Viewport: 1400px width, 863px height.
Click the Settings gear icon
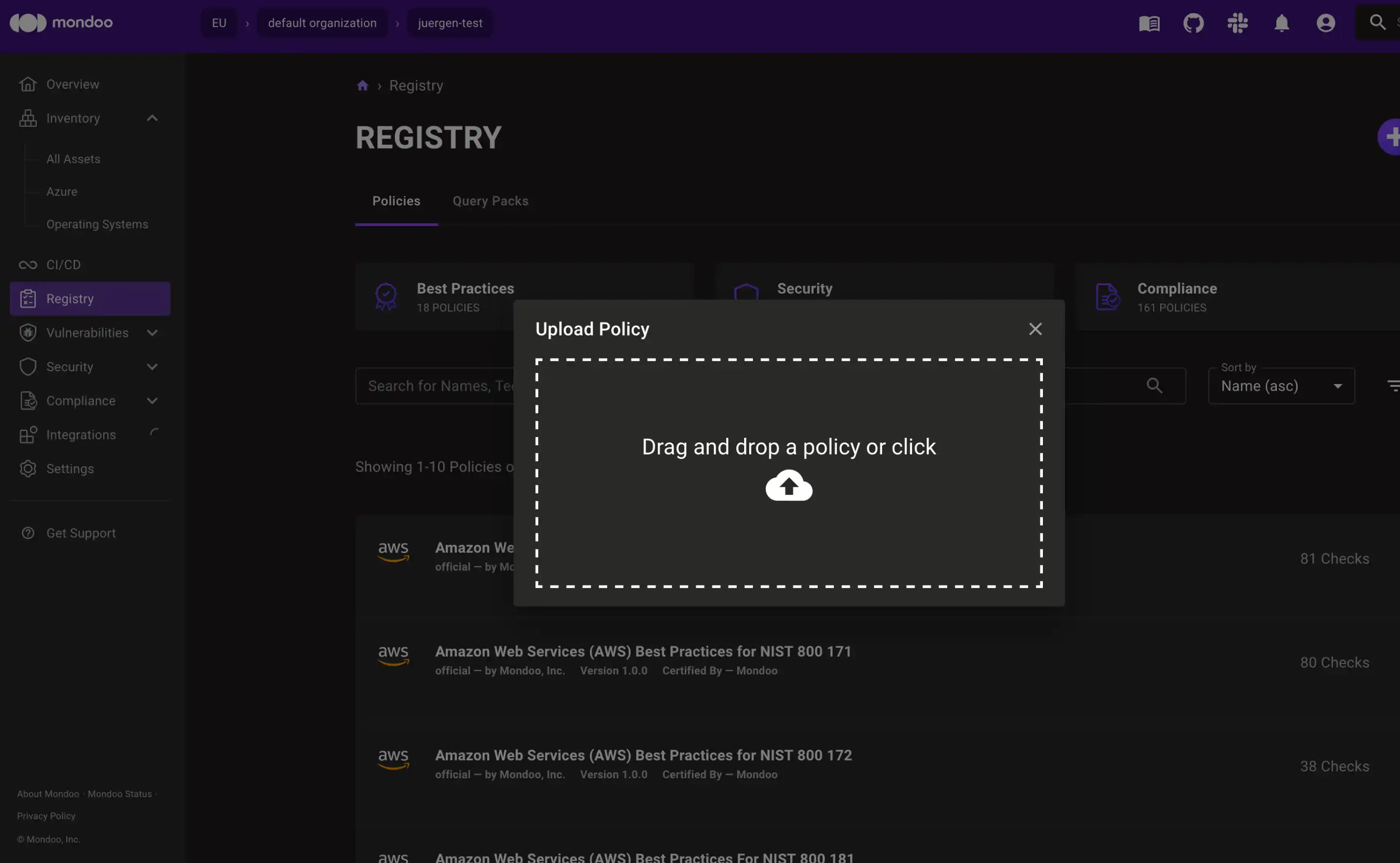27,469
